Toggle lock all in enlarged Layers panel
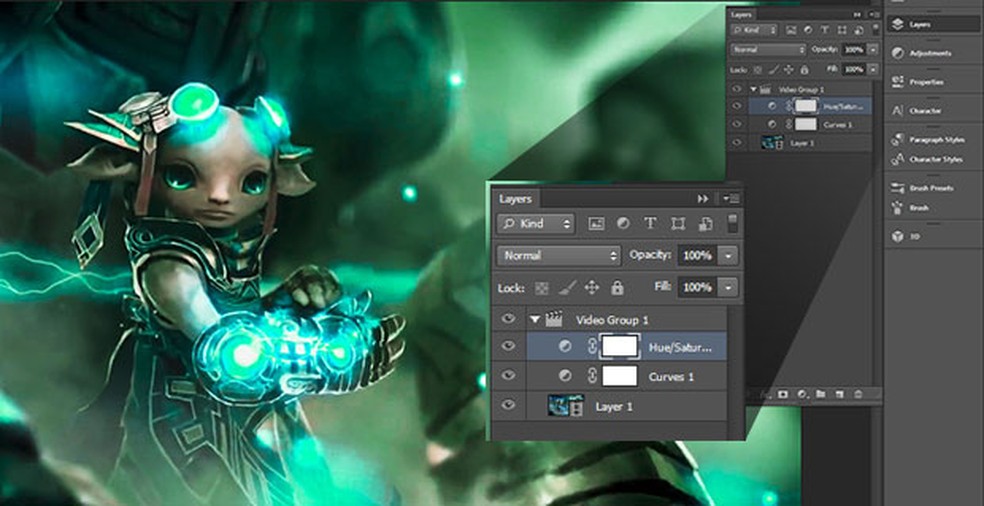Viewport: 984px width, 506px height. [618, 288]
